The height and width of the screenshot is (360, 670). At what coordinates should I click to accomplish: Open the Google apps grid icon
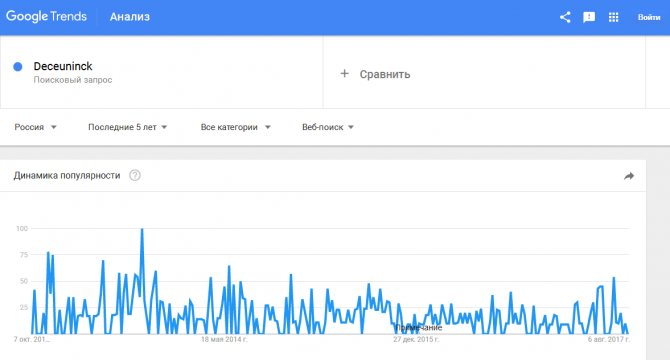(613, 17)
